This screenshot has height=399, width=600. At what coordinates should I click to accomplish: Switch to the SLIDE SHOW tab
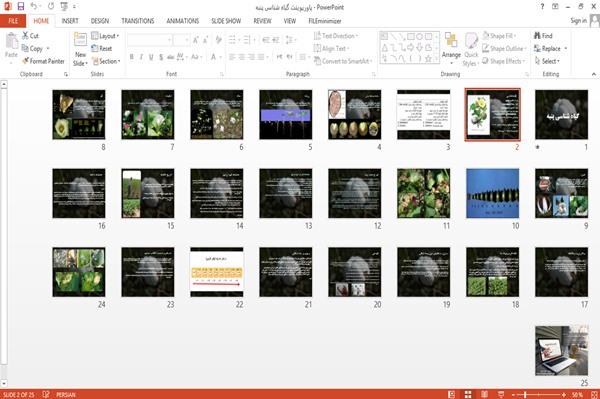(x=226, y=21)
